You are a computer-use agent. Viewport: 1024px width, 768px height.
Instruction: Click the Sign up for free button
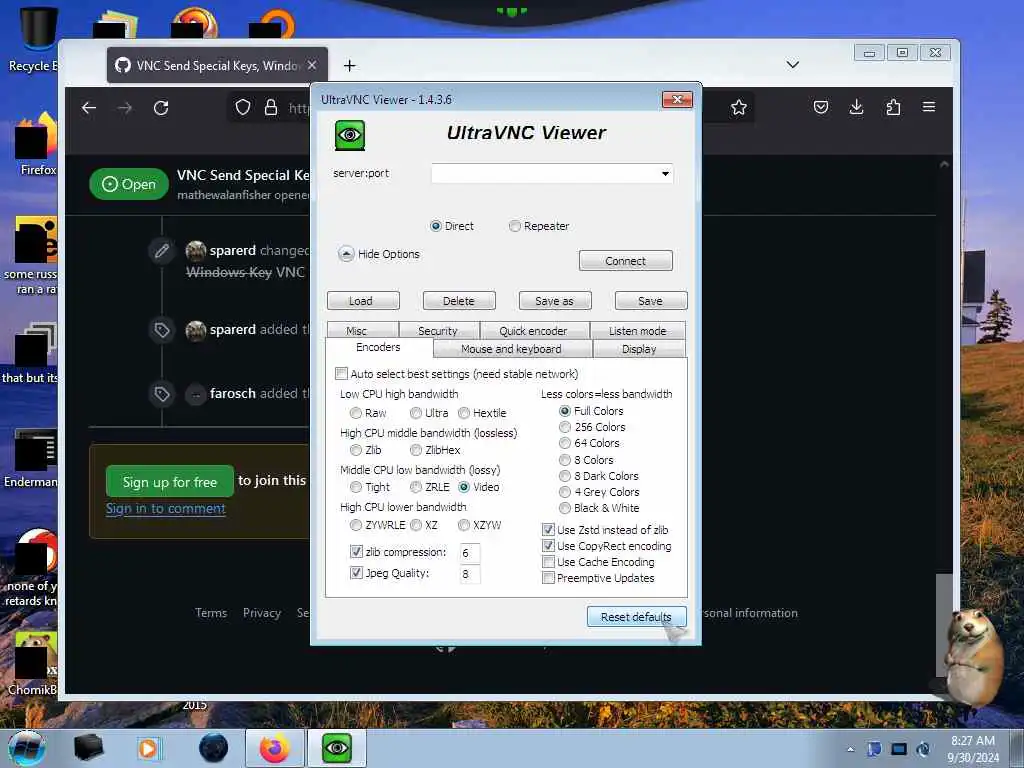point(170,482)
